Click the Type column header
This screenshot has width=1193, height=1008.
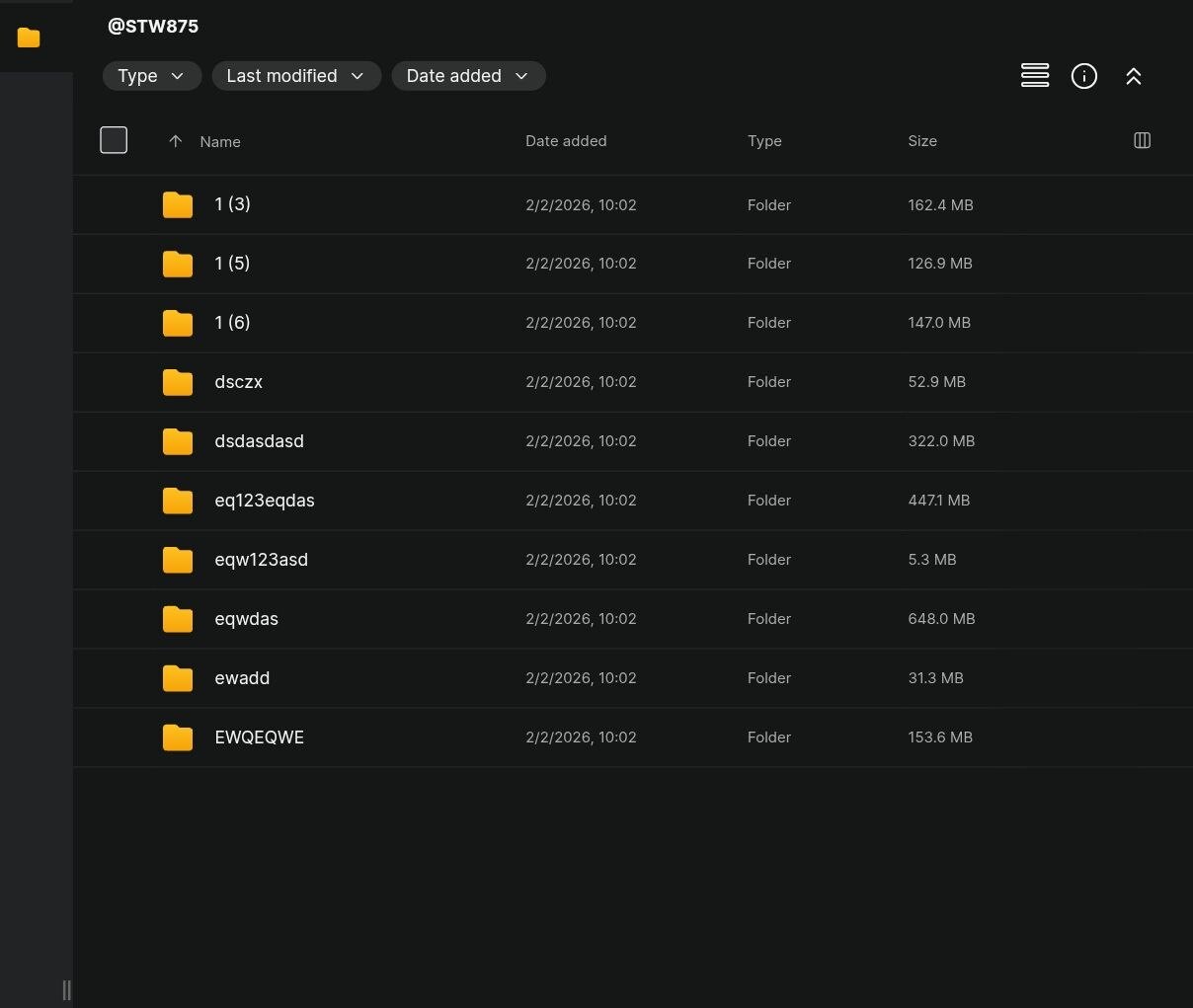point(763,141)
